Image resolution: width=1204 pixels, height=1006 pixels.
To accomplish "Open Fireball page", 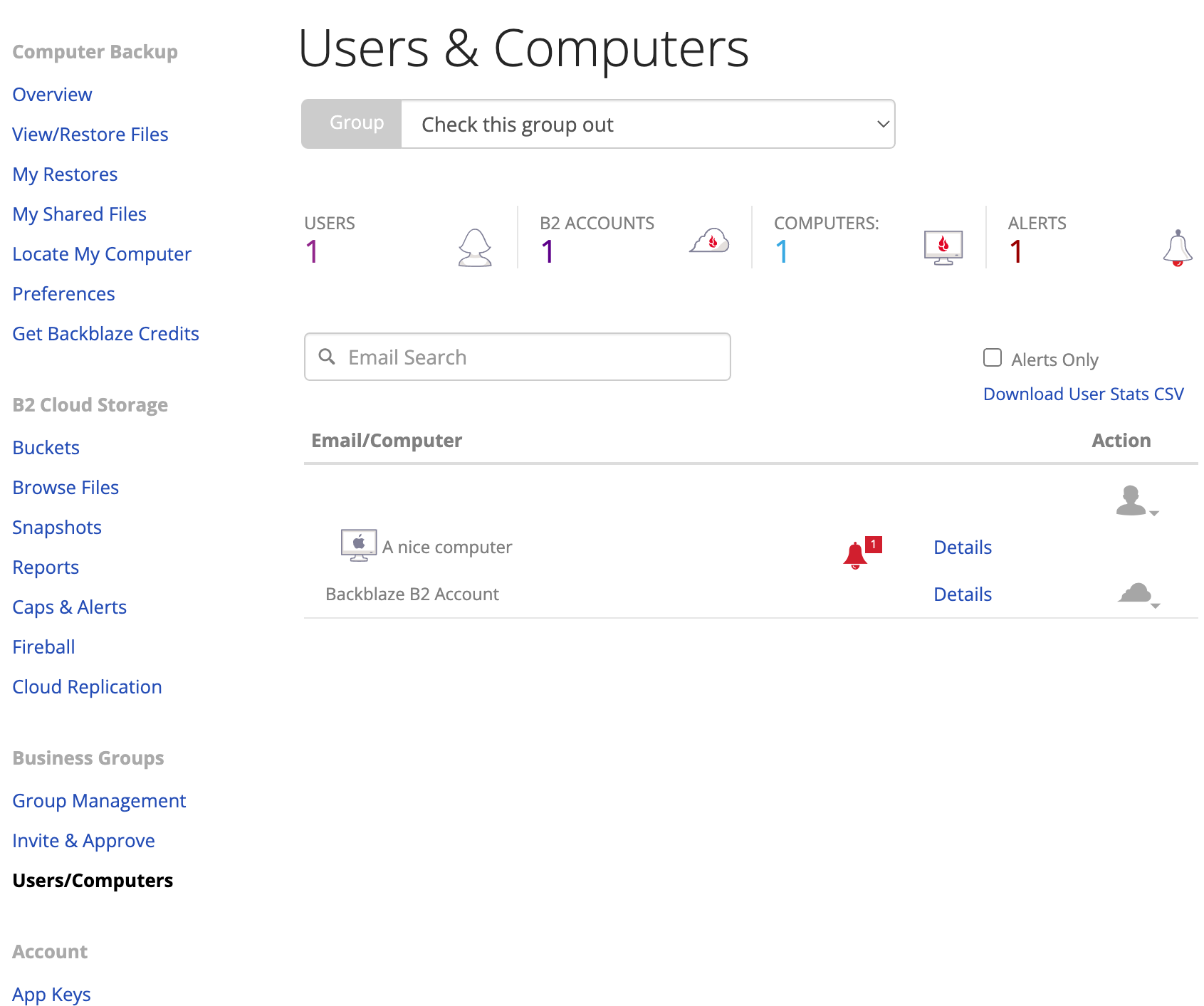I will 43,646.
